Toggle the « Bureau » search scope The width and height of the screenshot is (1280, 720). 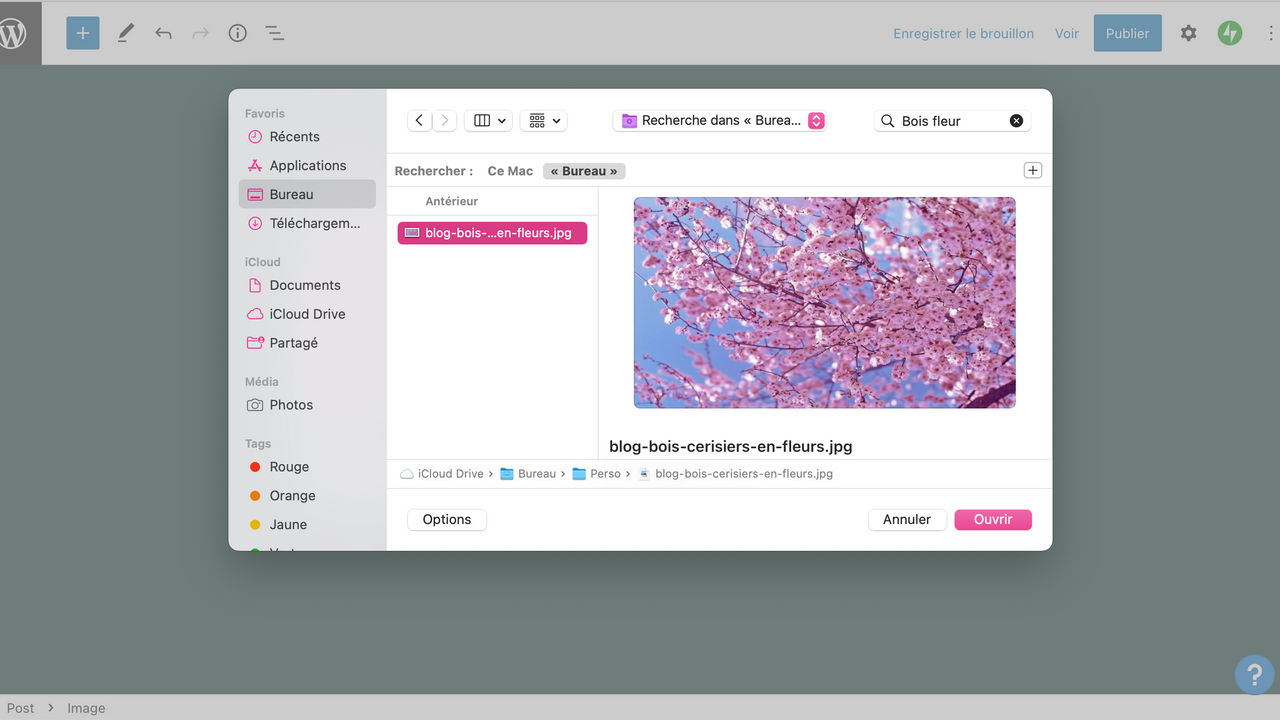click(584, 170)
